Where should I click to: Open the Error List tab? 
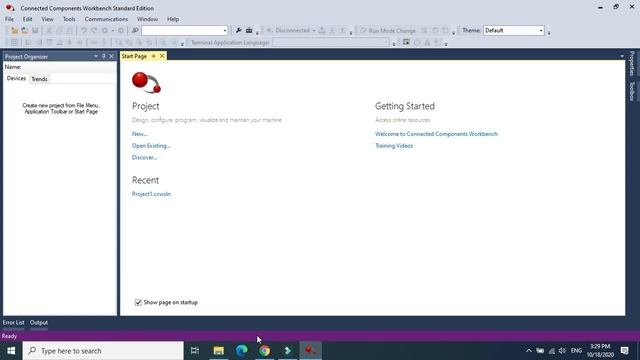(x=13, y=322)
